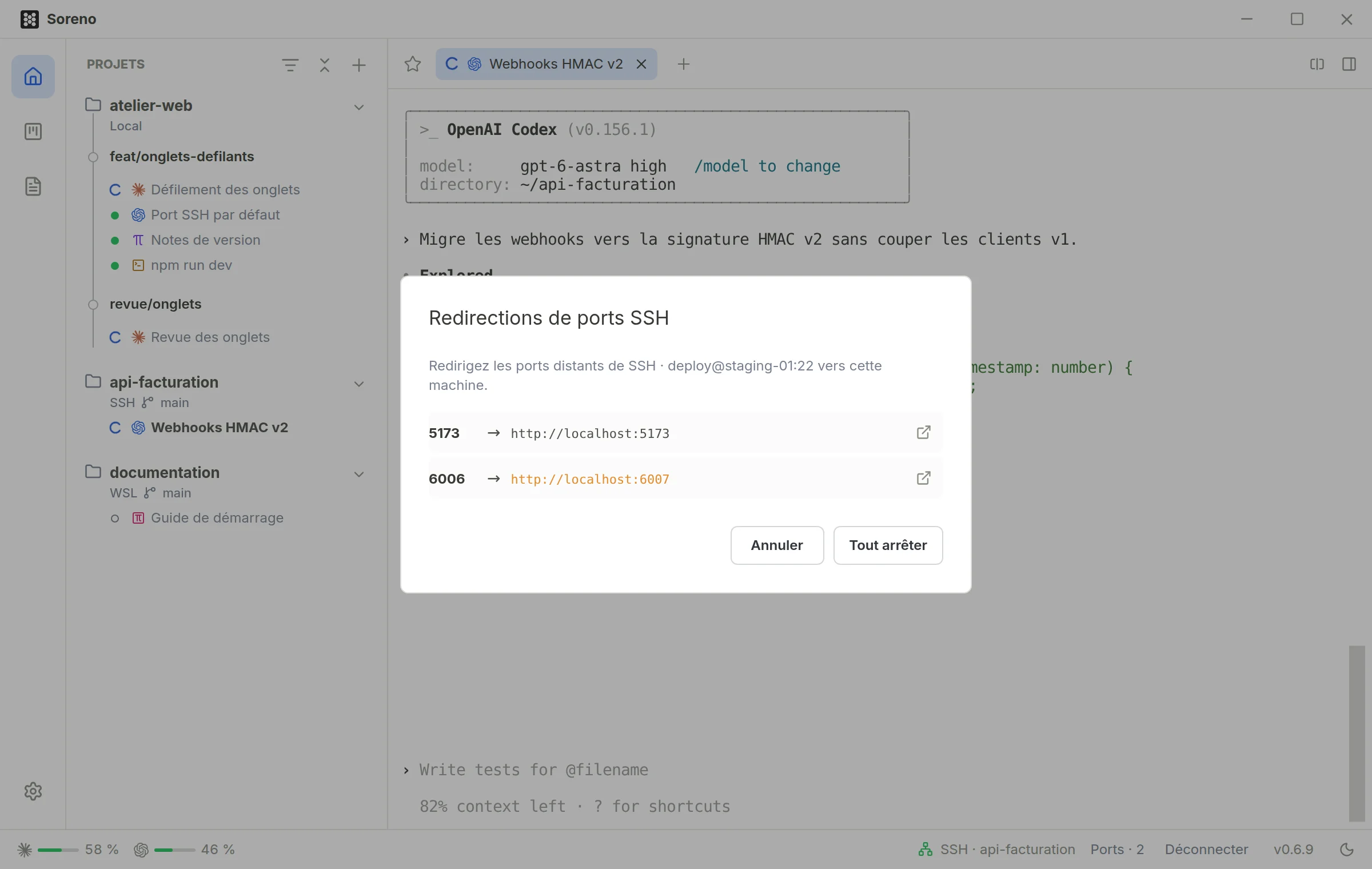Switch to the Webhooks HMAC v2 tab
Viewport: 1372px width, 869px height.
pos(546,64)
